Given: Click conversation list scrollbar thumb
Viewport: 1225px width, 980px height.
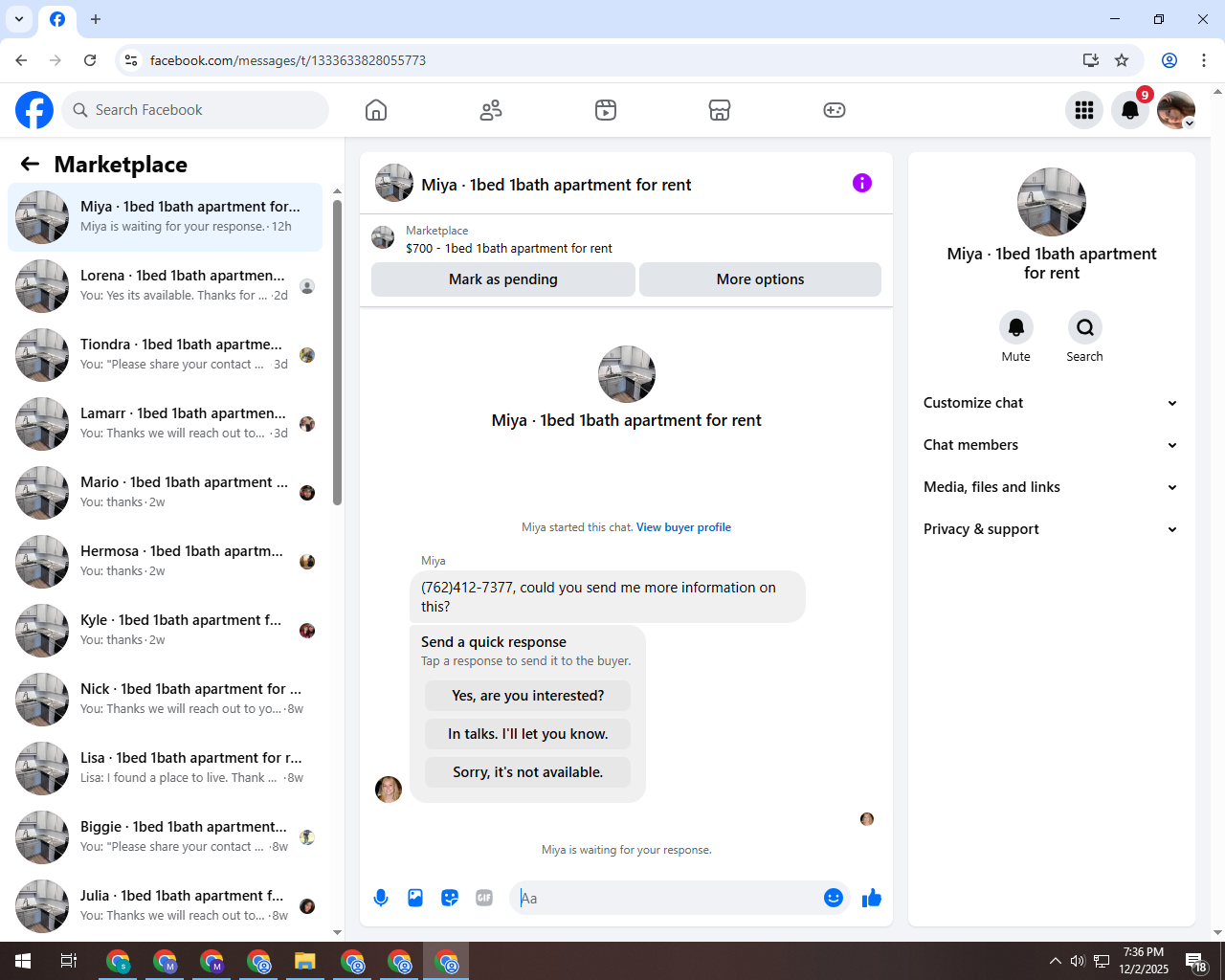Looking at the screenshot, I should click(337, 352).
